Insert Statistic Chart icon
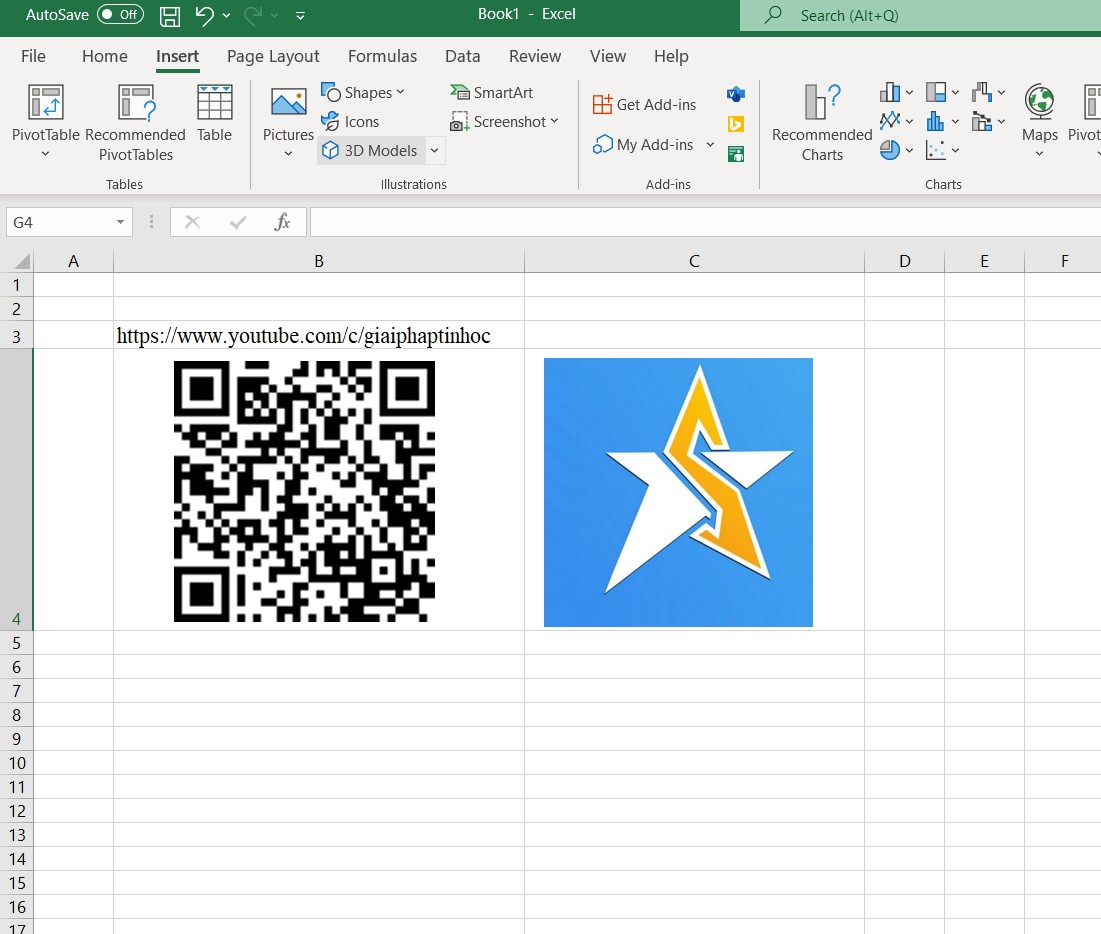The height and width of the screenshot is (934, 1101). (935, 121)
